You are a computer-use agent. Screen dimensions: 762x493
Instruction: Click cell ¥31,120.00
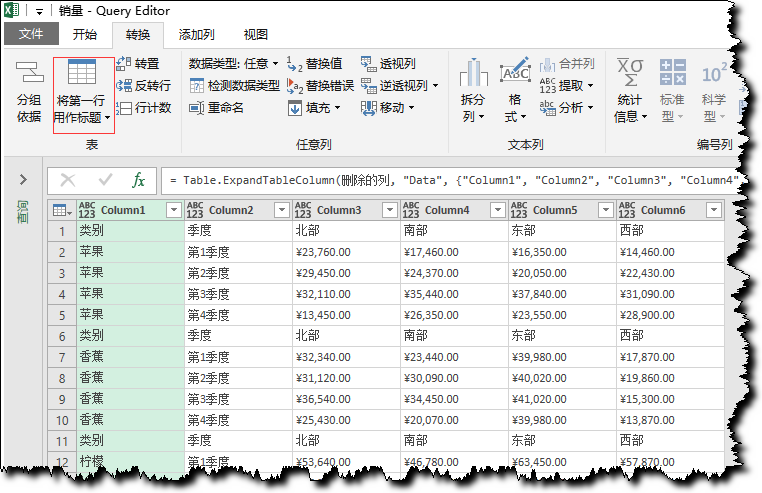[x=346, y=378]
